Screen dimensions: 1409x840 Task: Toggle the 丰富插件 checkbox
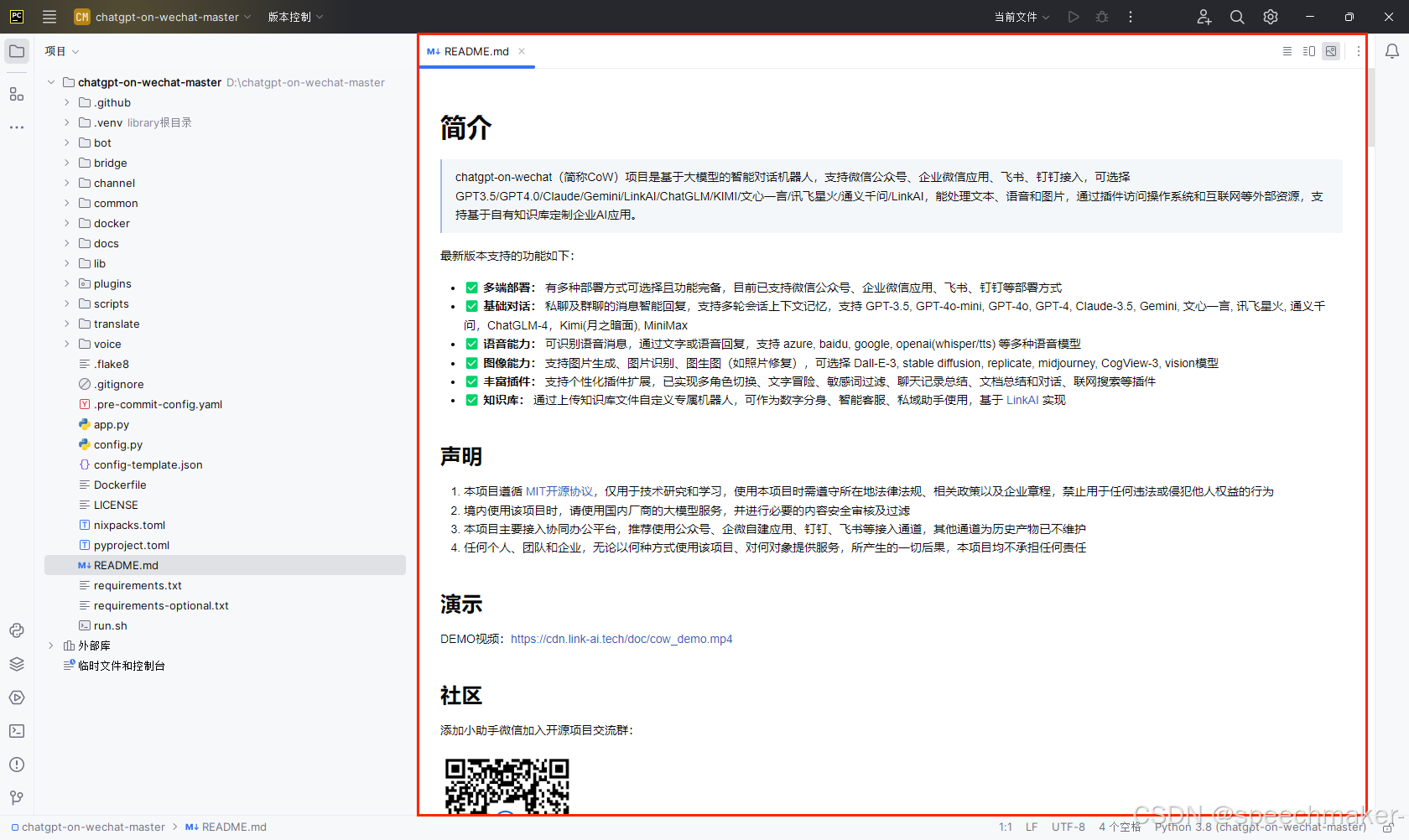[x=471, y=381]
